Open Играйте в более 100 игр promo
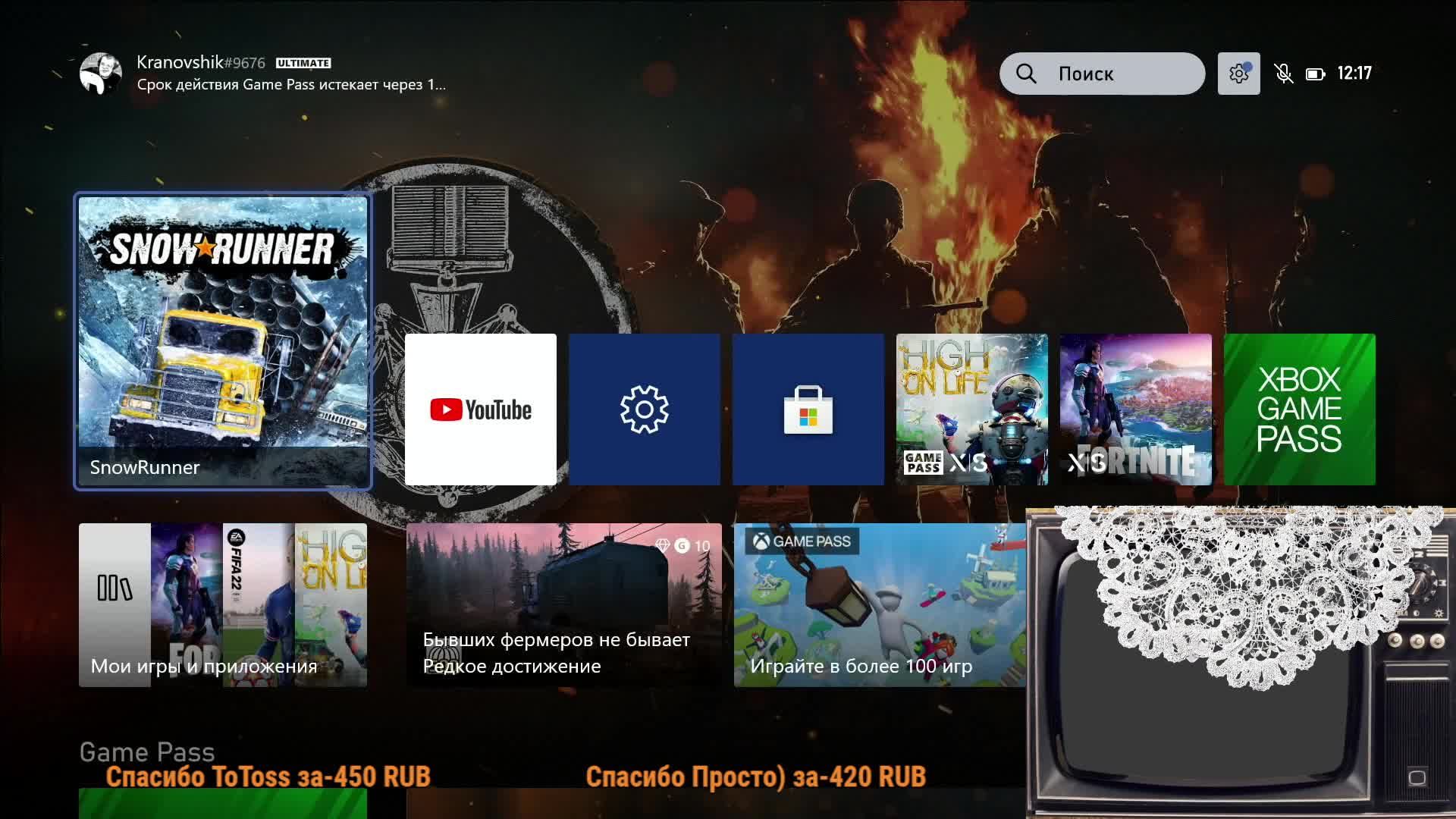1456x819 pixels. pyautogui.click(x=880, y=605)
